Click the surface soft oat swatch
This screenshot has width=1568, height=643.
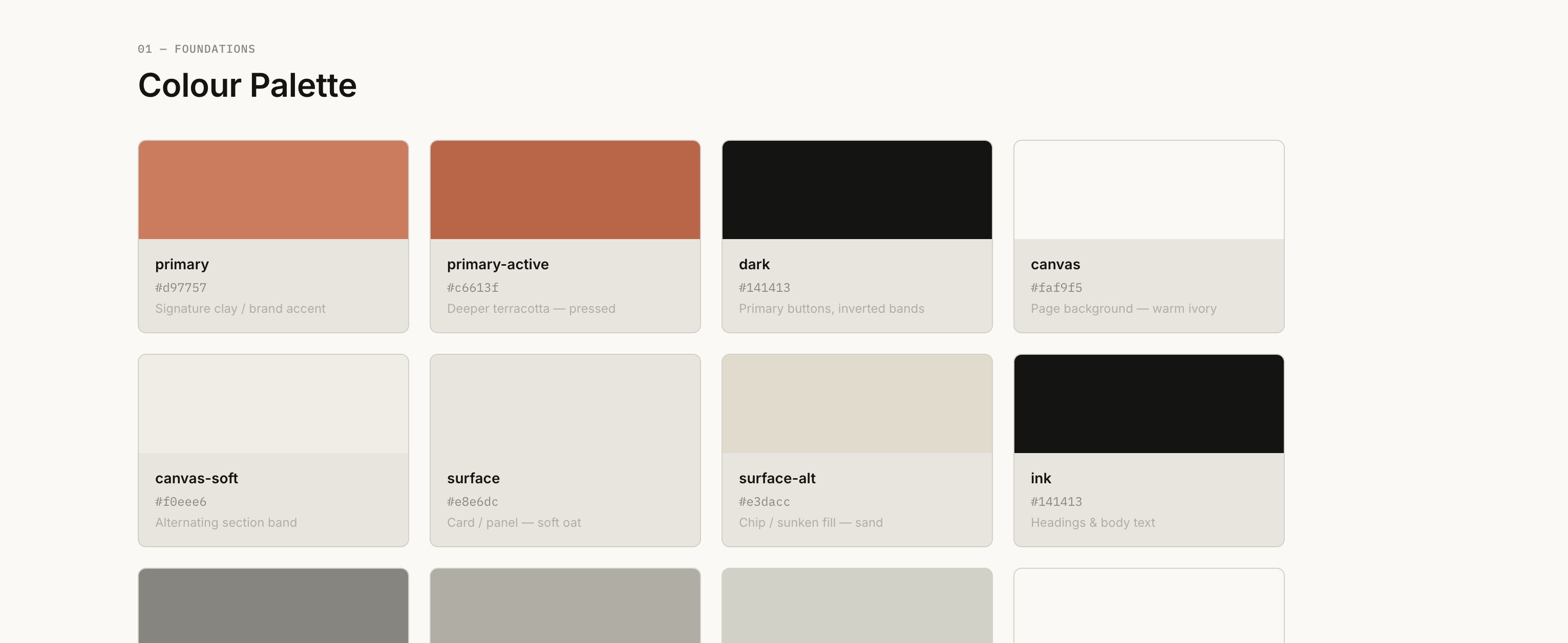point(565,404)
